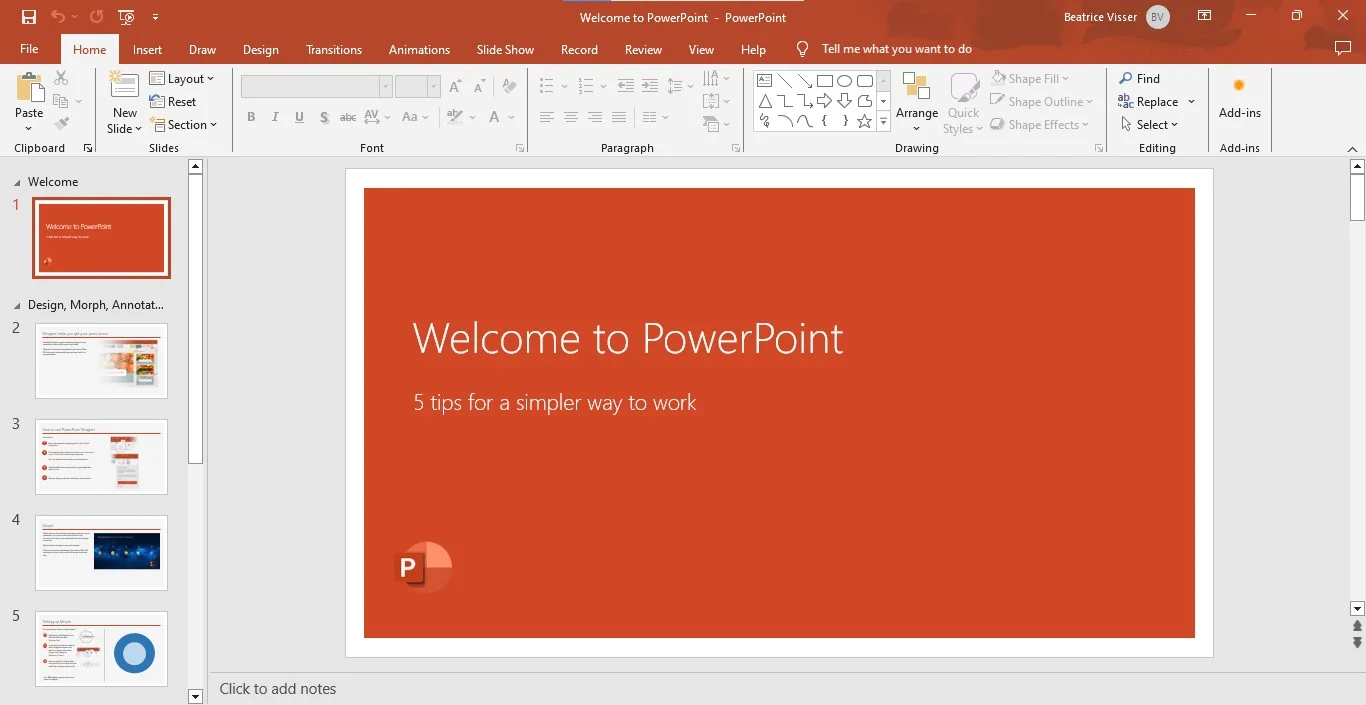Select the Text Box shape icon
The width and height of the screenshot is (1366, 705).
tap(764, 81)
